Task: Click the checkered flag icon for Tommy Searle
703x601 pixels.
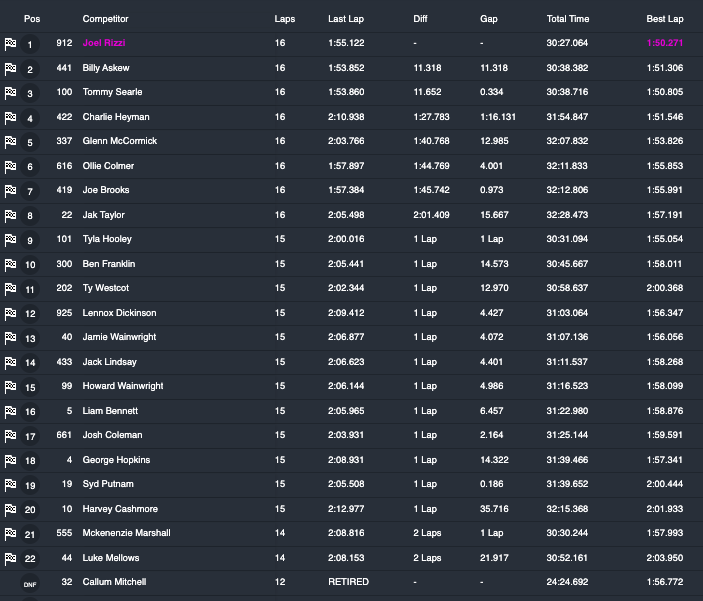Action: (x=11, y=93)
